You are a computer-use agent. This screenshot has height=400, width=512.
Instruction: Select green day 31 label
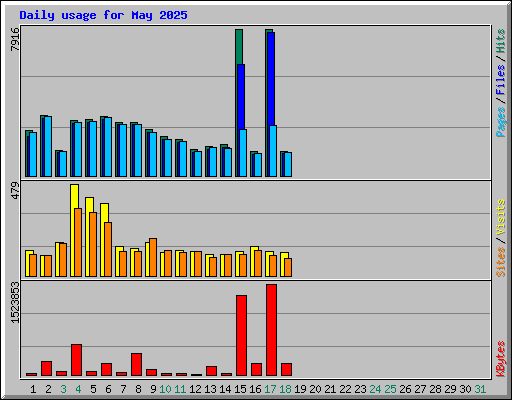point(480,389)
